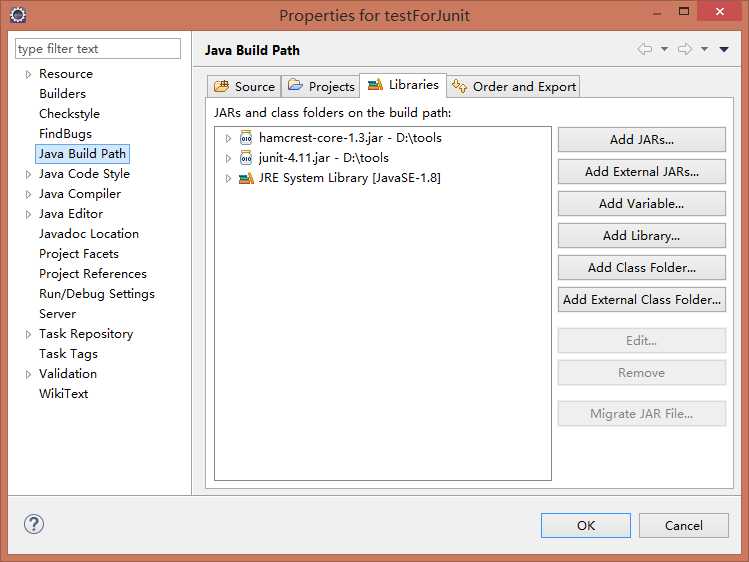Click the Add Variable... button
Image resolution: width=749 pixels, height=562 pixels.
tap(642, 203)
